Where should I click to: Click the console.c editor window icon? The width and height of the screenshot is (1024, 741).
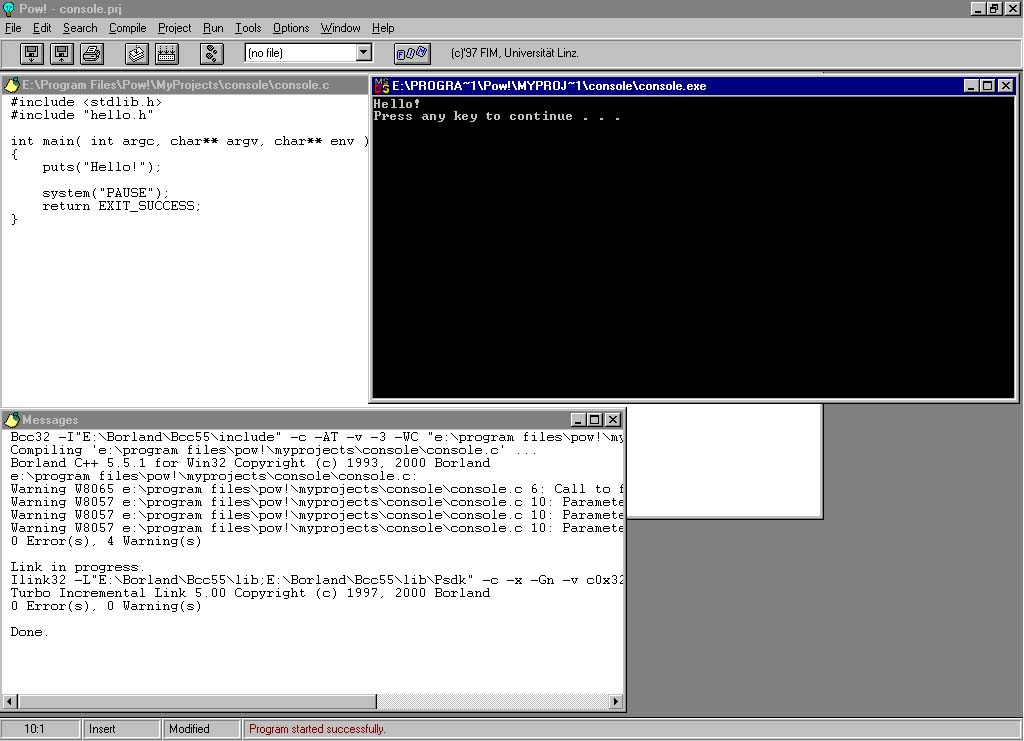12,86
